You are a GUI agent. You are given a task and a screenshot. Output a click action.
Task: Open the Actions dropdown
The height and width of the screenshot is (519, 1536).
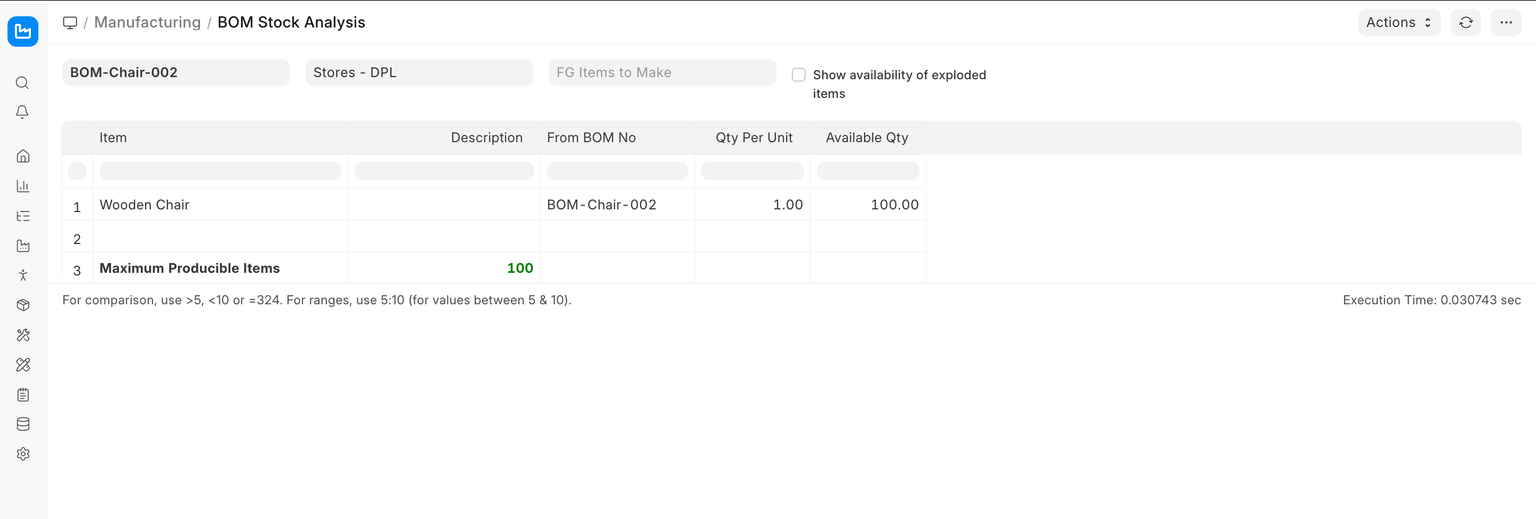coord(1398,23)
